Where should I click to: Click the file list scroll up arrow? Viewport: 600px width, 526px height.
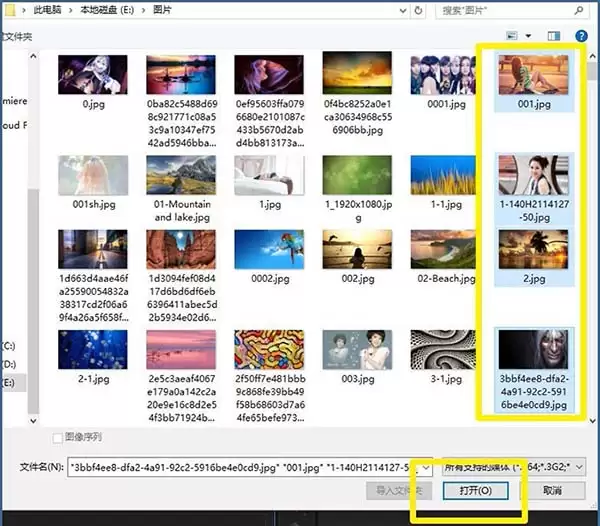593,56
